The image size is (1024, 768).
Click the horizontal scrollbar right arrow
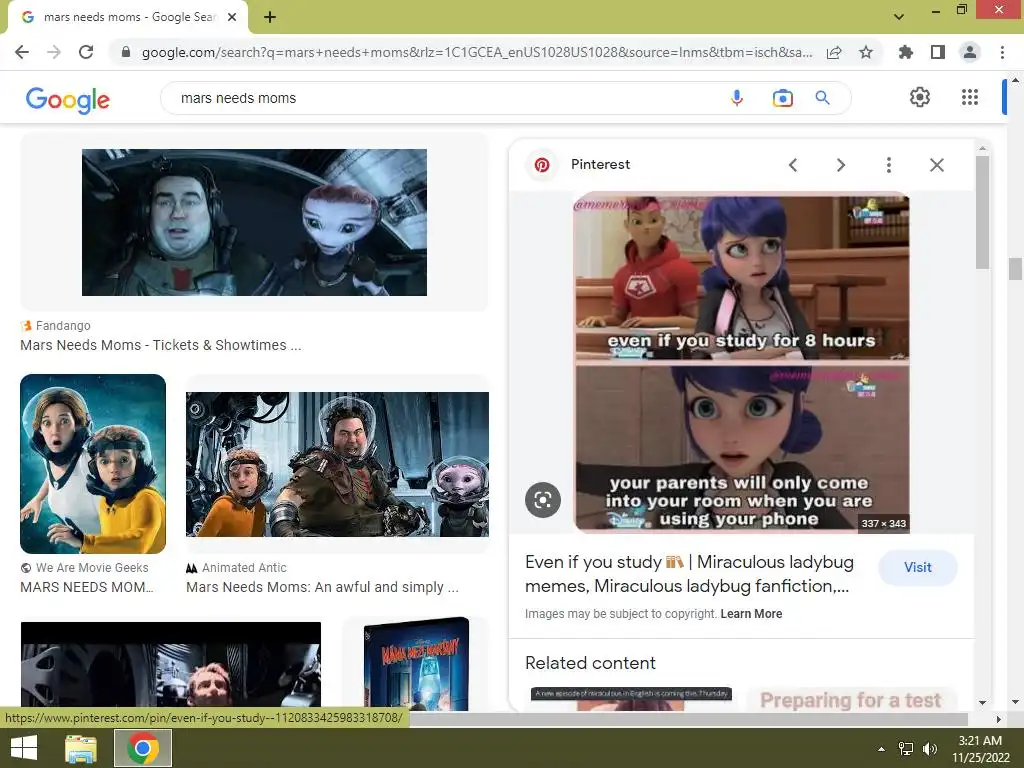pyautogui.click(x=999, y=719)
